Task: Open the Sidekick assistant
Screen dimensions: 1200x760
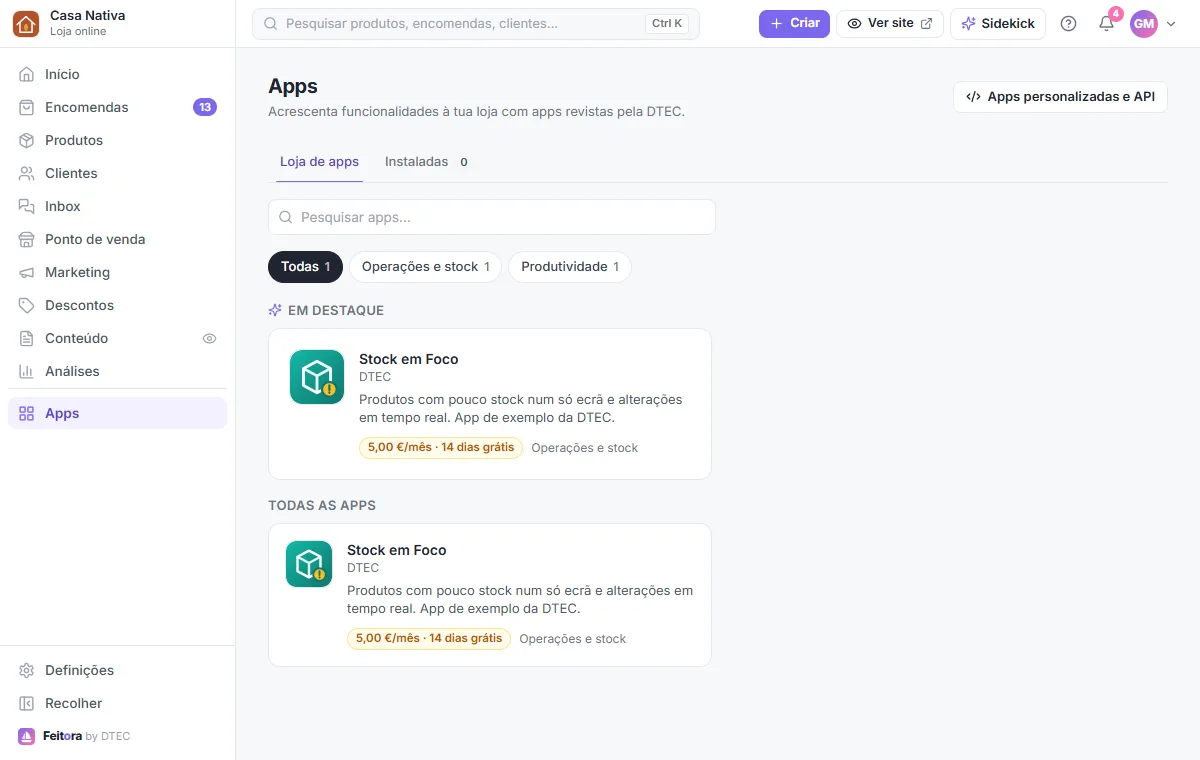Action: pyautogui.click(x=998, y=23)
